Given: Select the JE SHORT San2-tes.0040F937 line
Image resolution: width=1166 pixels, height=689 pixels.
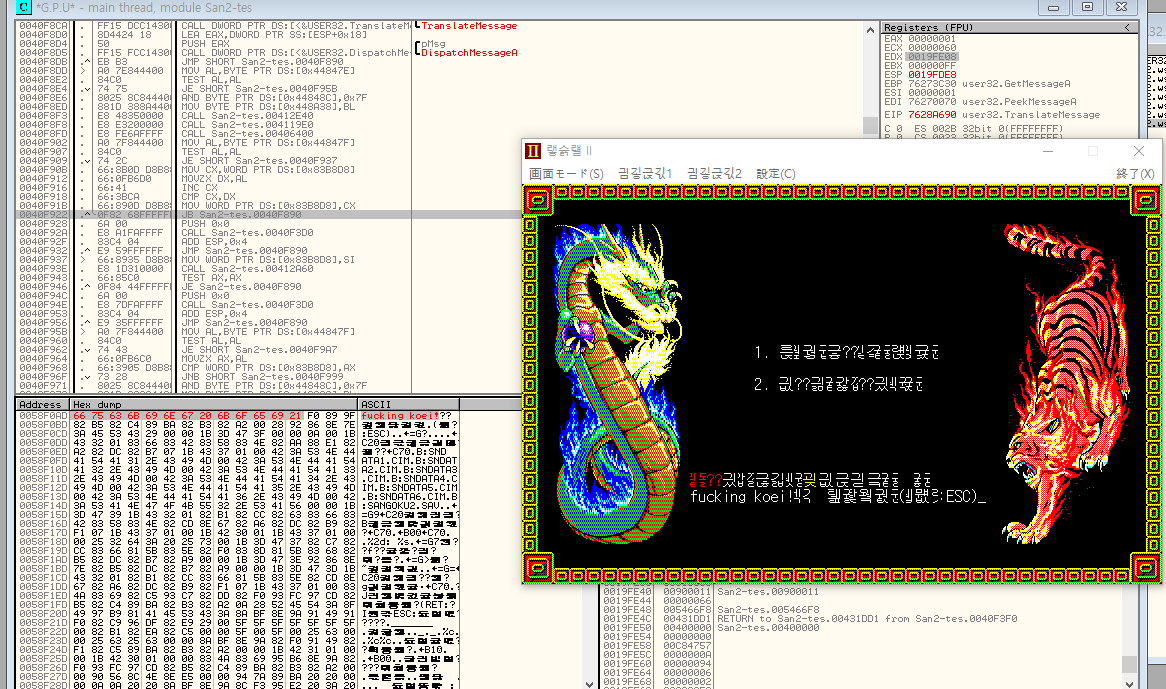Looking at the screenshot, I should (259, 161).
